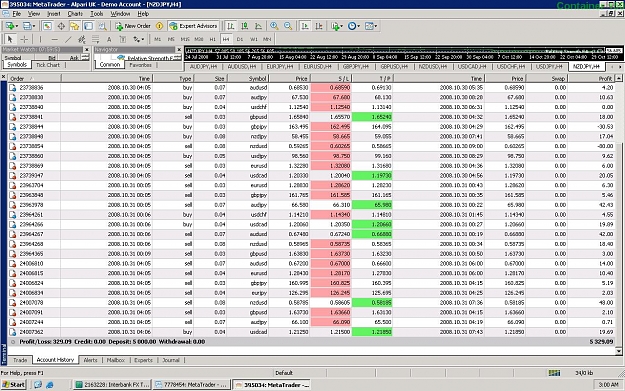
Task: Switch timeframe to M15
Action: 185,39
